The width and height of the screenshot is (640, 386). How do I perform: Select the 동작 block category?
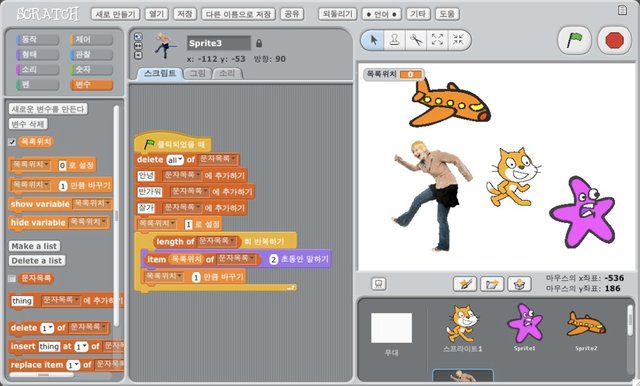click(x=38, y=40)
